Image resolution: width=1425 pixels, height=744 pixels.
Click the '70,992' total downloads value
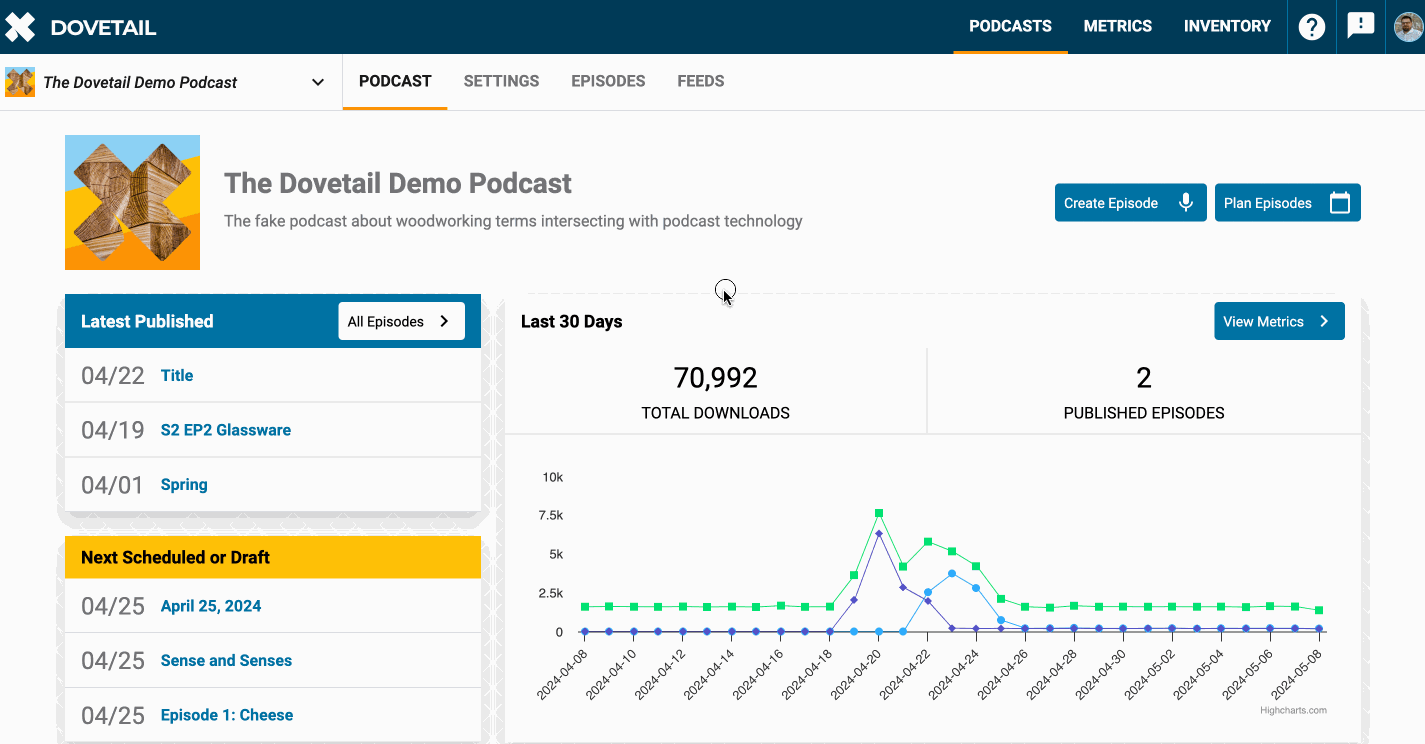point(716,377)
